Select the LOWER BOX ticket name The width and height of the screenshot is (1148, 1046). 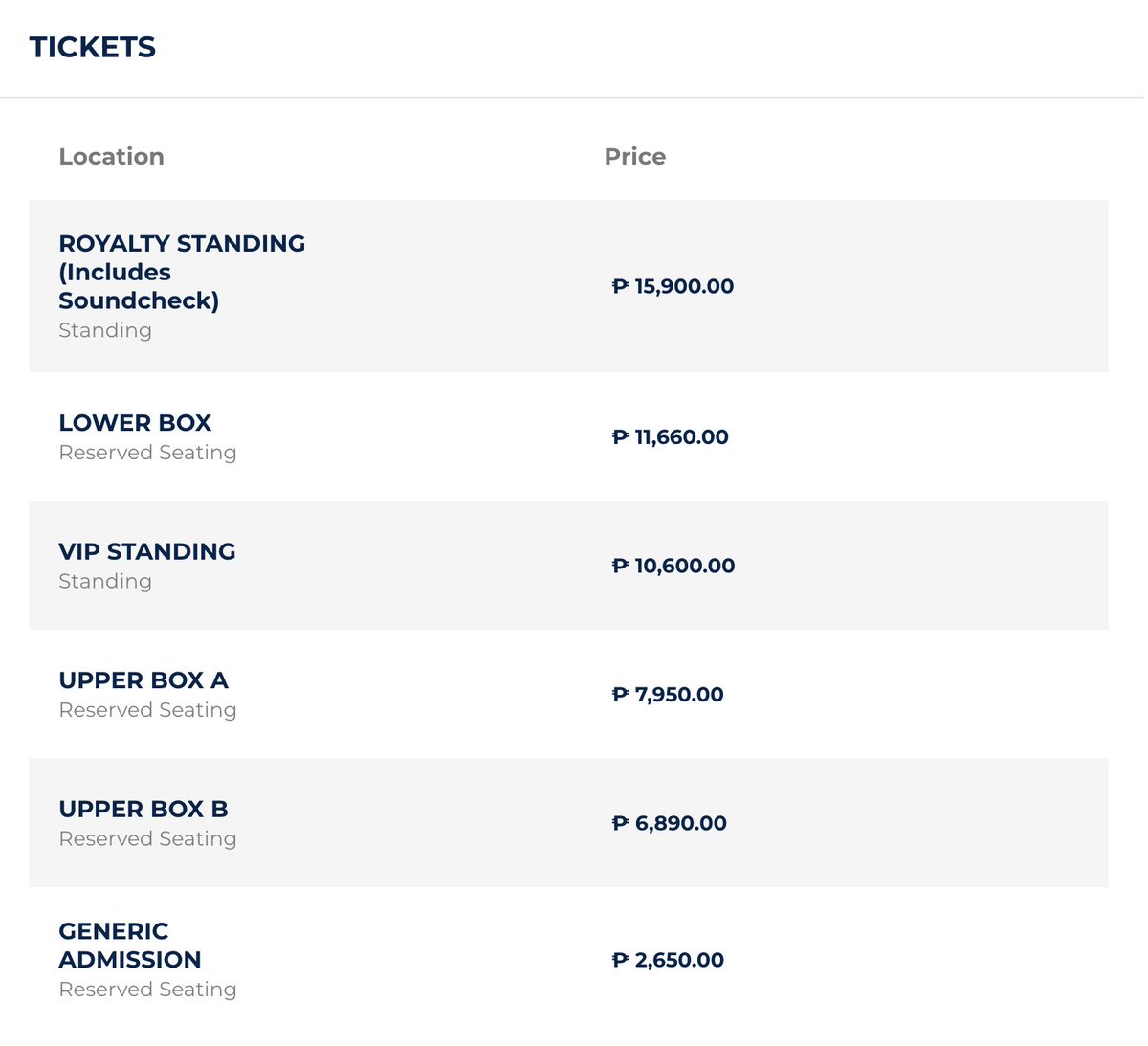click(x=135, y=423)
